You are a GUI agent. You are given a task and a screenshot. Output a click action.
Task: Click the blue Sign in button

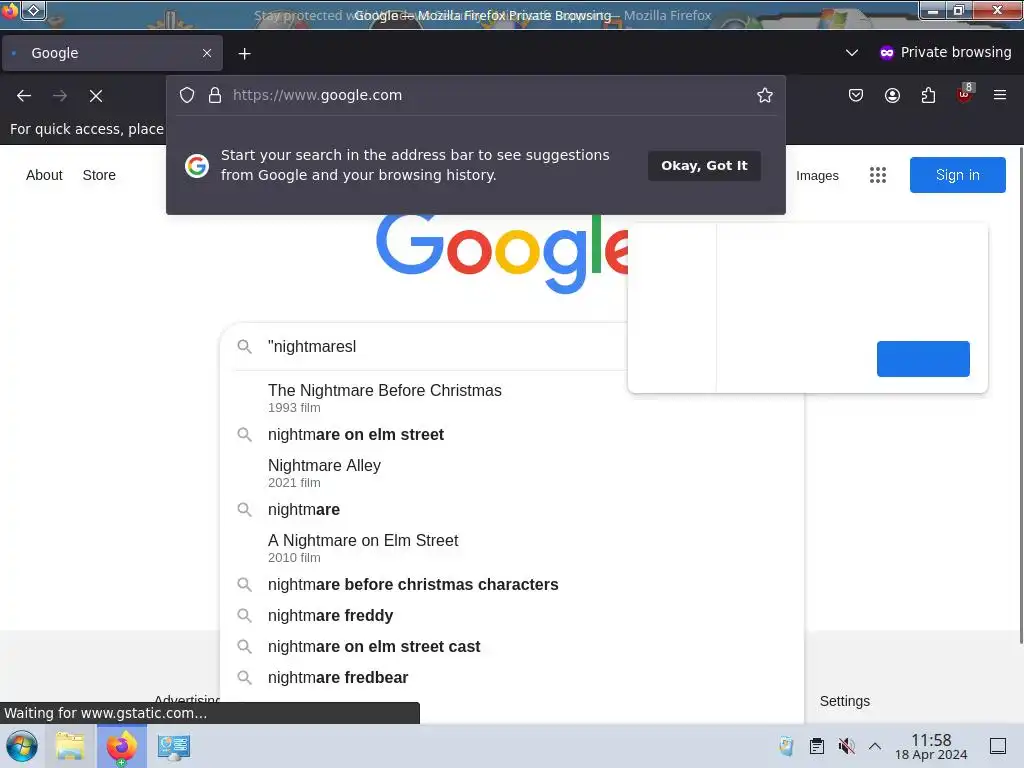957,175
